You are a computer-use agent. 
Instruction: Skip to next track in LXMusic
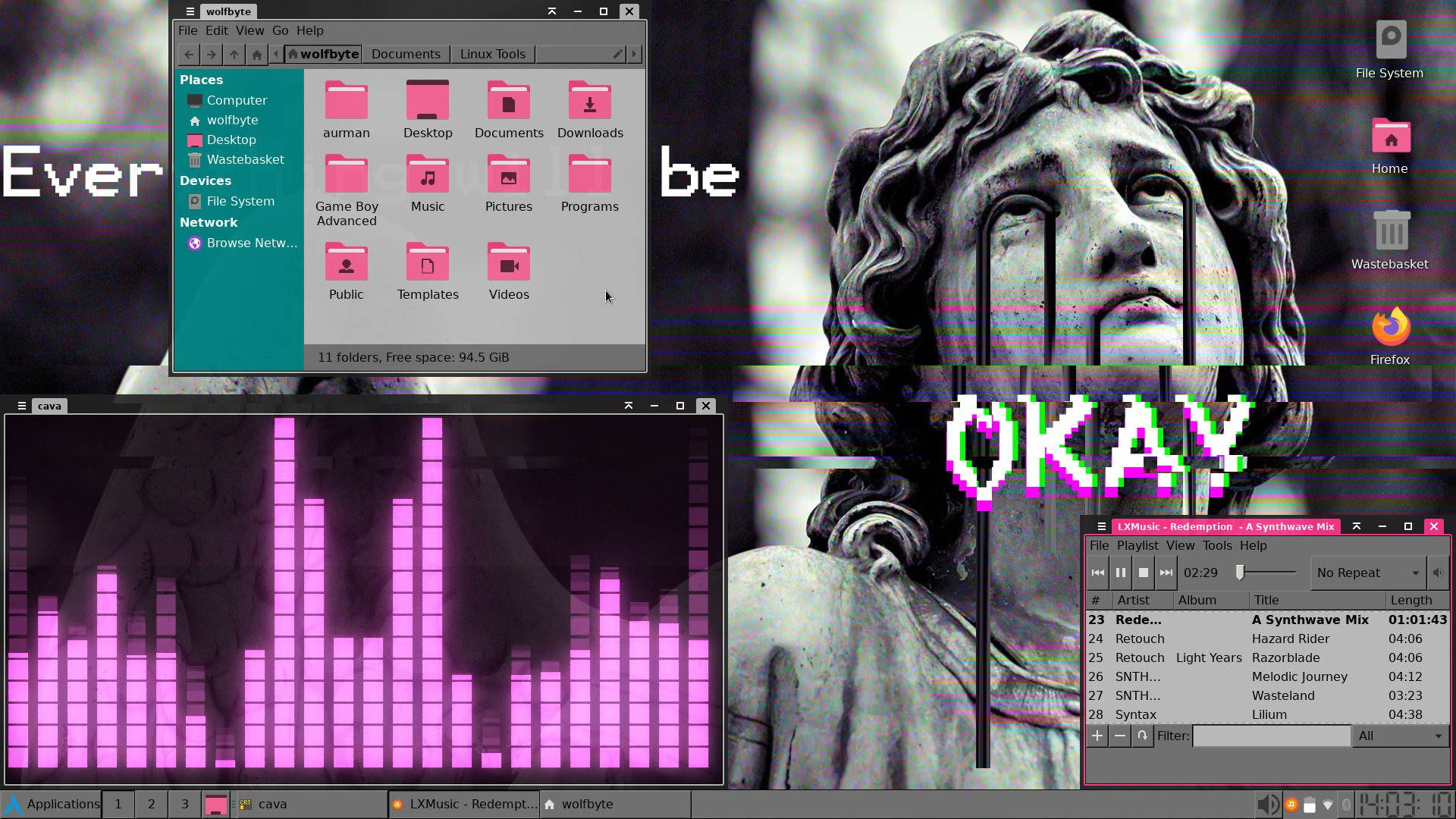click(1166, 573)
